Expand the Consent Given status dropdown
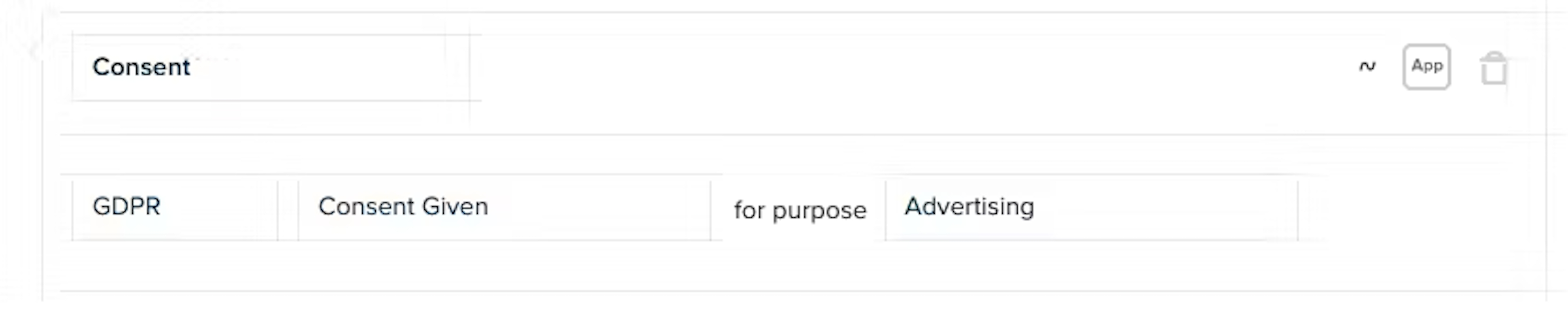Image resolution: width=1568 pixels, height=309 pixels. point(504,207)
